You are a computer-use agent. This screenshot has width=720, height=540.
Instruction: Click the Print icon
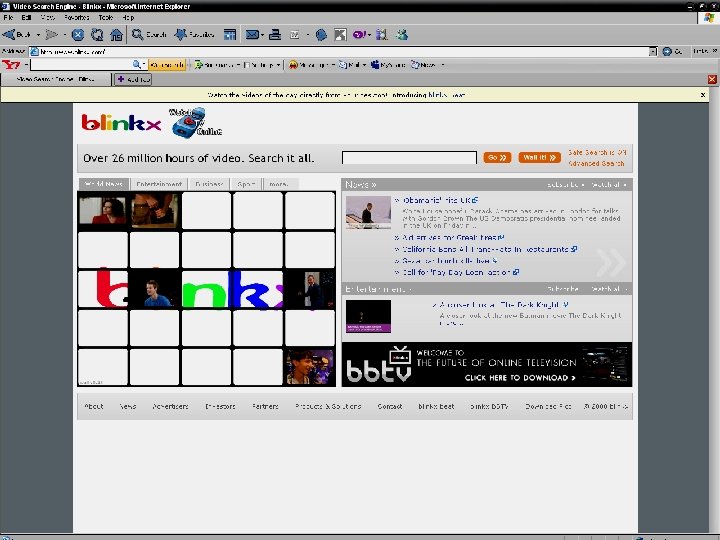click(x=275, y=34)
